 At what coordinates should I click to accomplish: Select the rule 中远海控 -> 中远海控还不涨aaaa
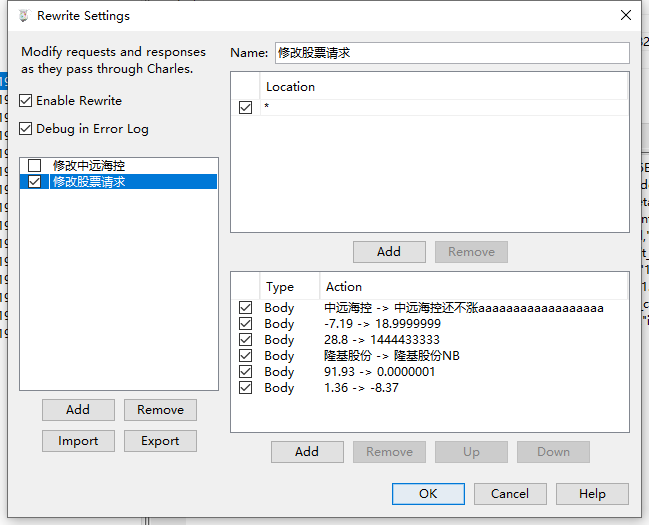(430, 308)
